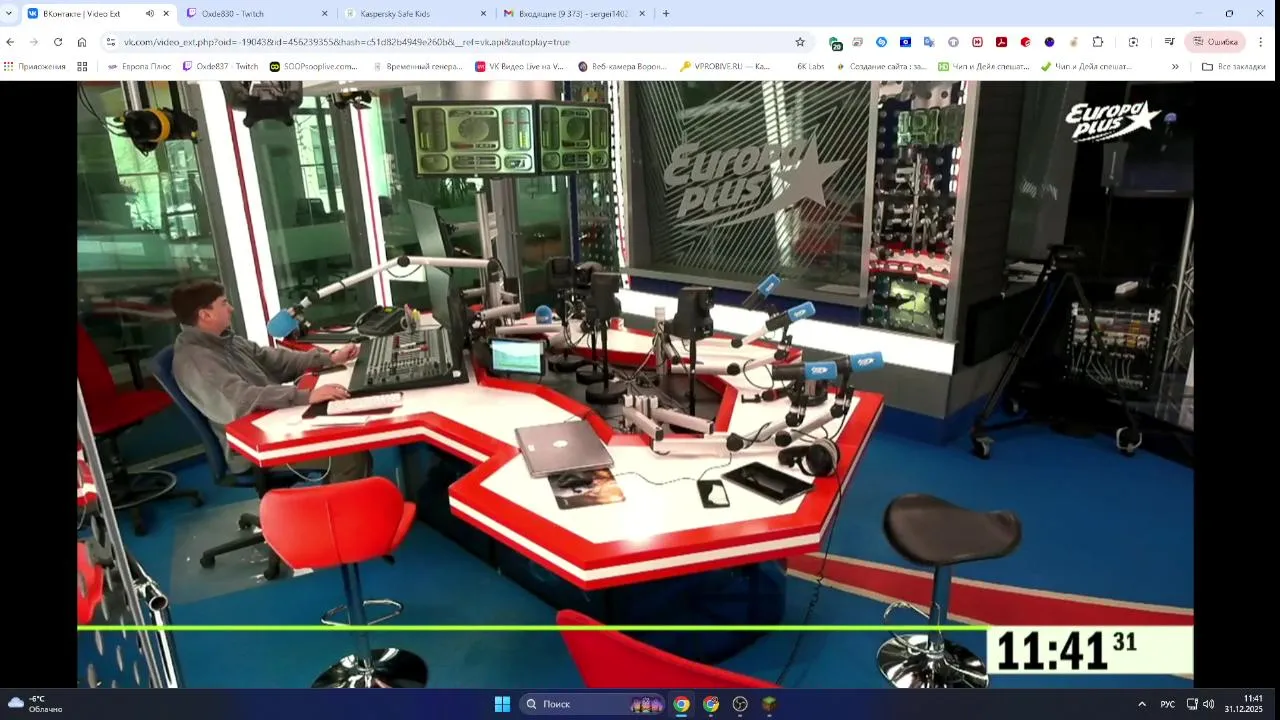Reload the current page
The width and height of the screenshot is (1280, 720).
pos(58,42)
